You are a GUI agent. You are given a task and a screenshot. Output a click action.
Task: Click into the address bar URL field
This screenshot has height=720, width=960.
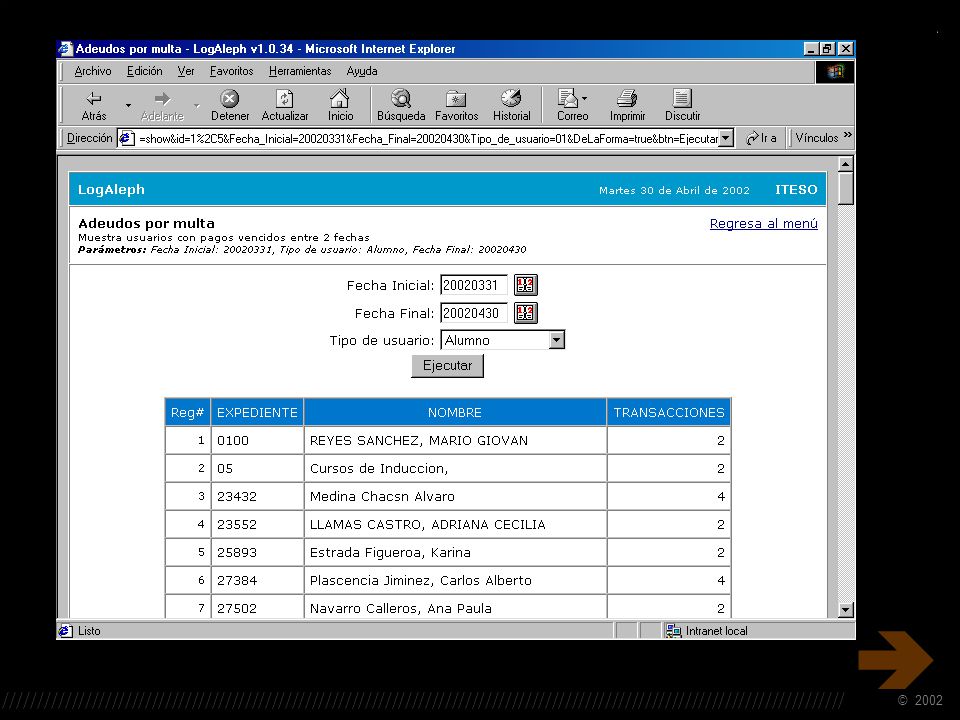click(427, 138)
